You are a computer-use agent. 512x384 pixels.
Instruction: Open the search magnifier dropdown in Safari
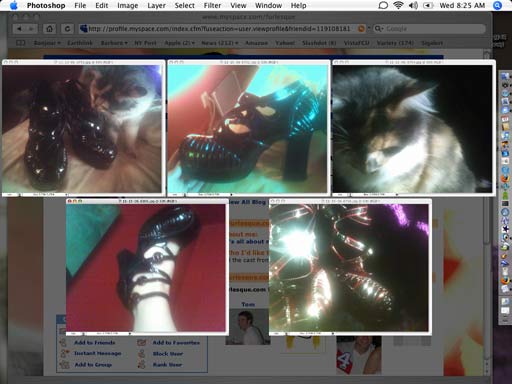pyautogui.click(x=378, y=29)
